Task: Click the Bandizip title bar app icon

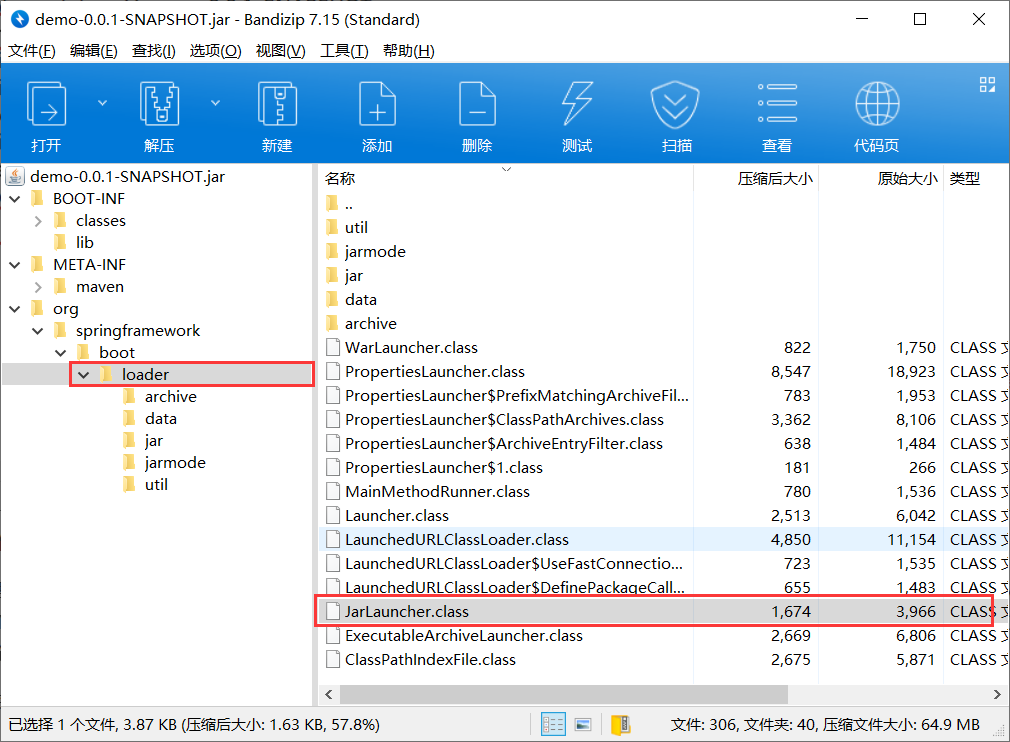Action: coord(20,19)
